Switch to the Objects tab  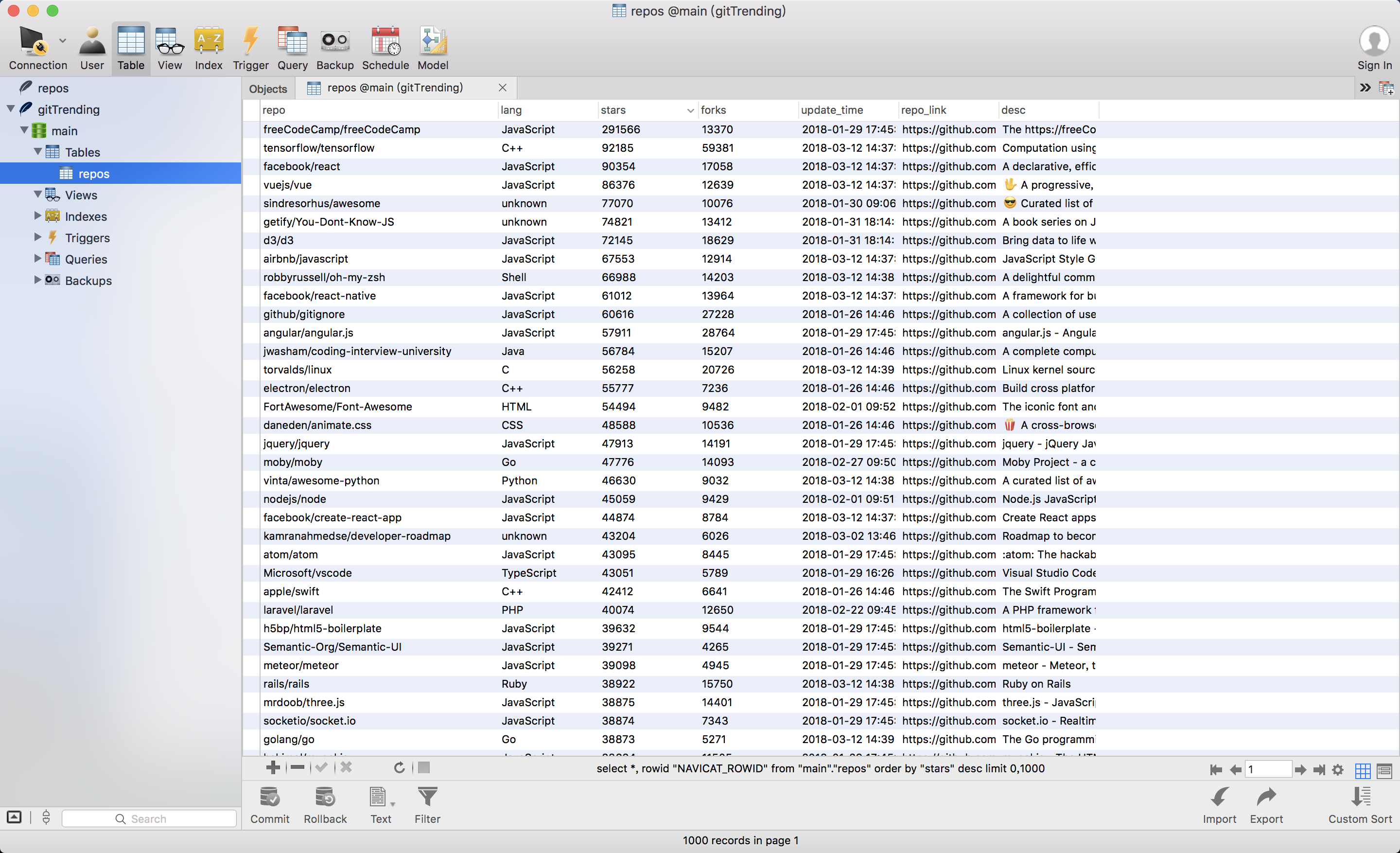point(268,89)
